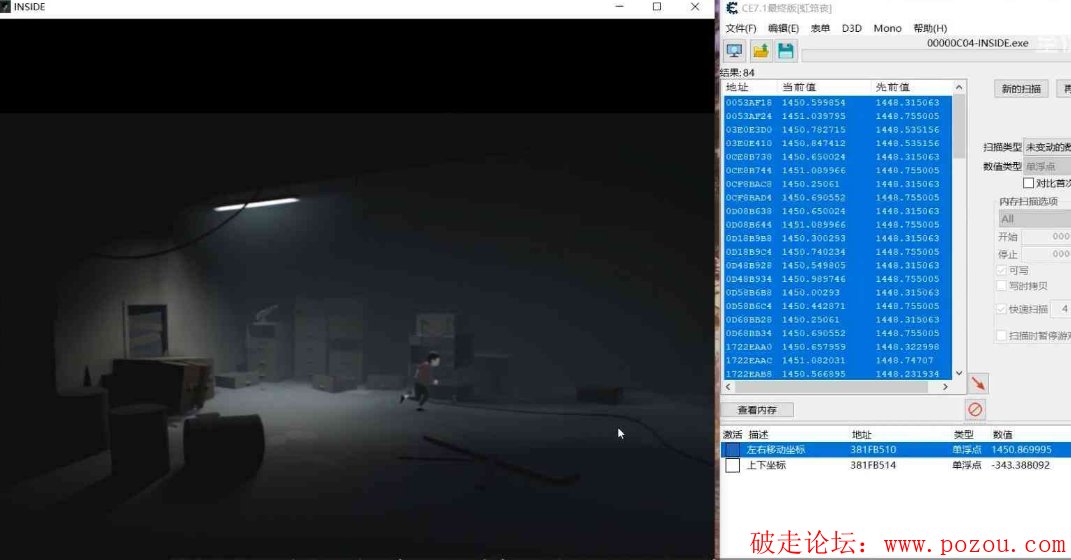Click the scroll left arrow of results list
Image resolution: width=1071 pixels, height=560 pixels.
point(728,387)
